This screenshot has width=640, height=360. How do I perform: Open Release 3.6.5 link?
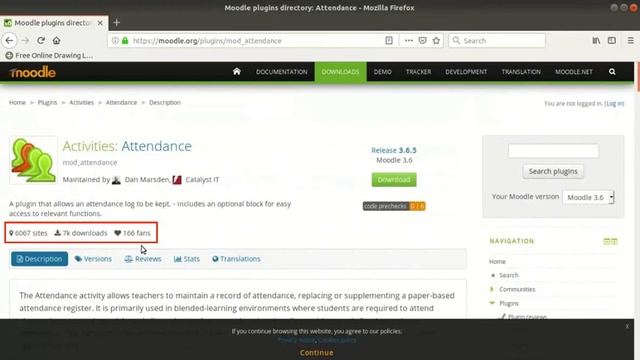394,150
